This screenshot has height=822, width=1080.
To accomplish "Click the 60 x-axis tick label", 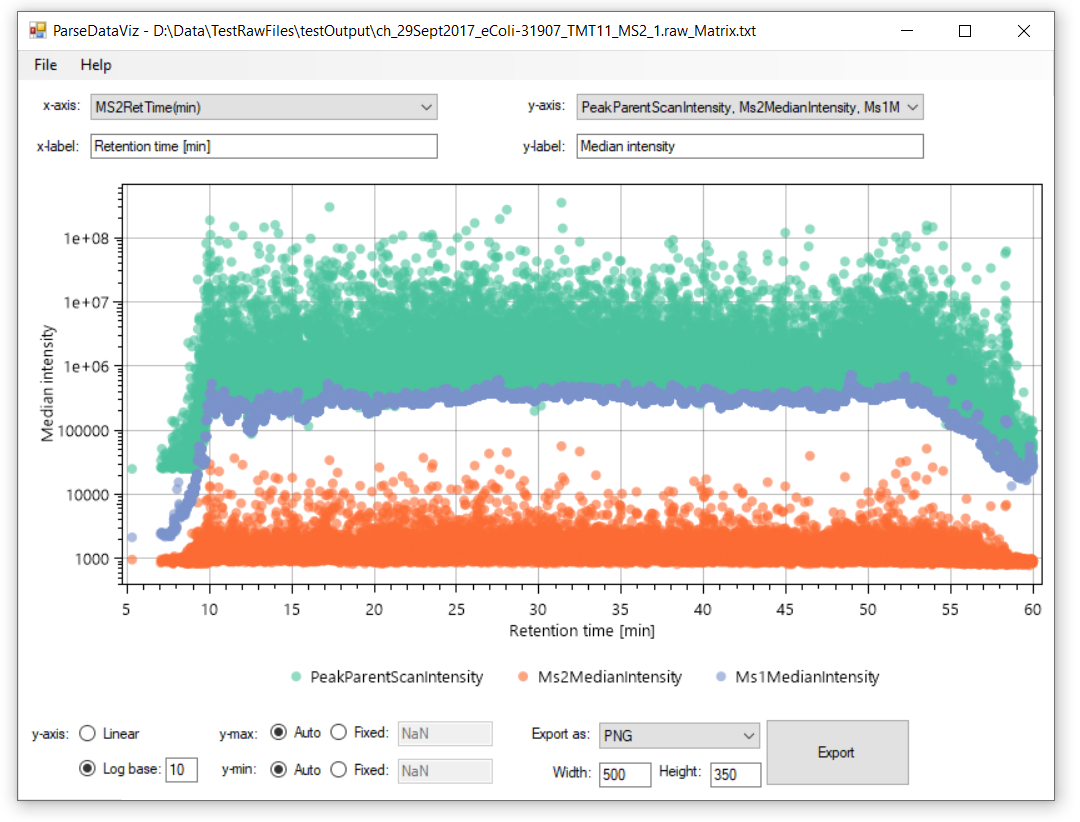I will [1032, 610].
